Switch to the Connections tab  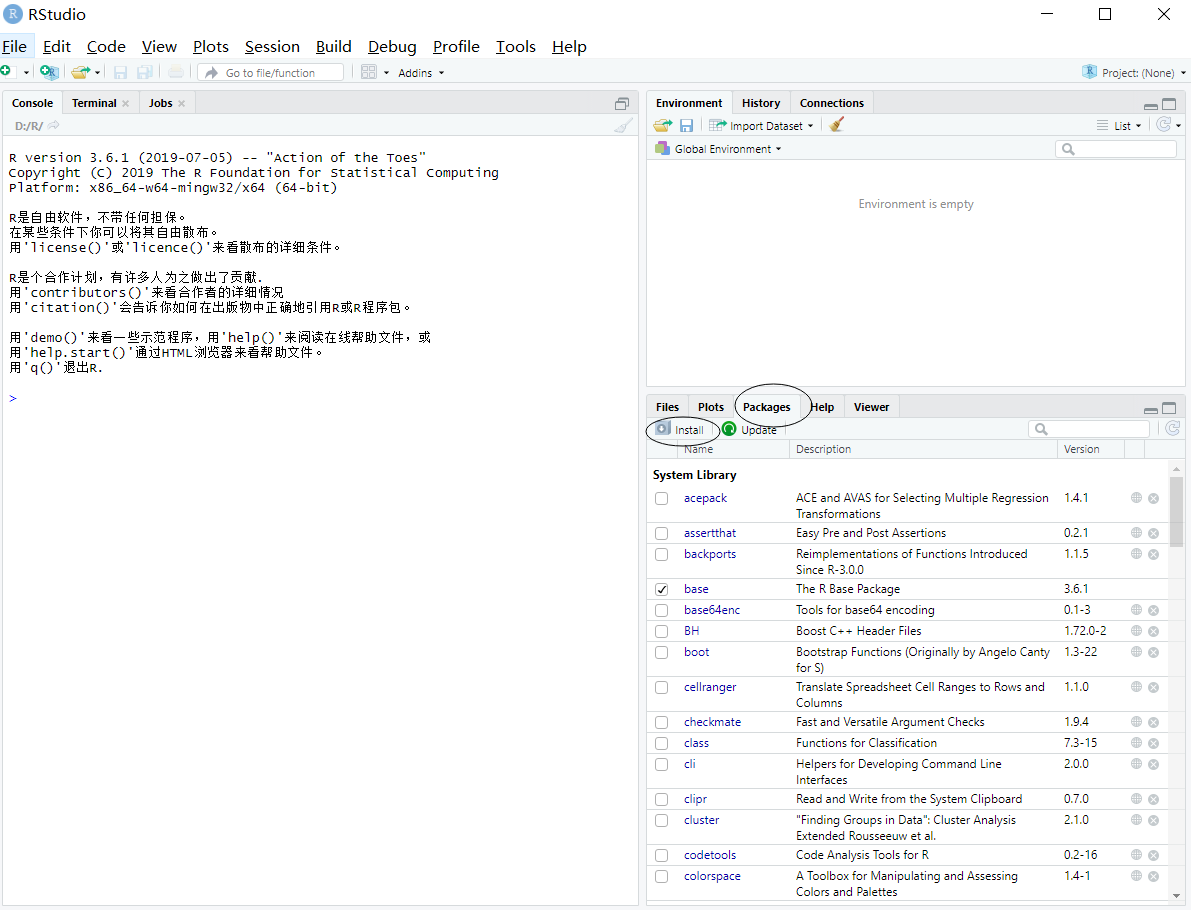832,103
